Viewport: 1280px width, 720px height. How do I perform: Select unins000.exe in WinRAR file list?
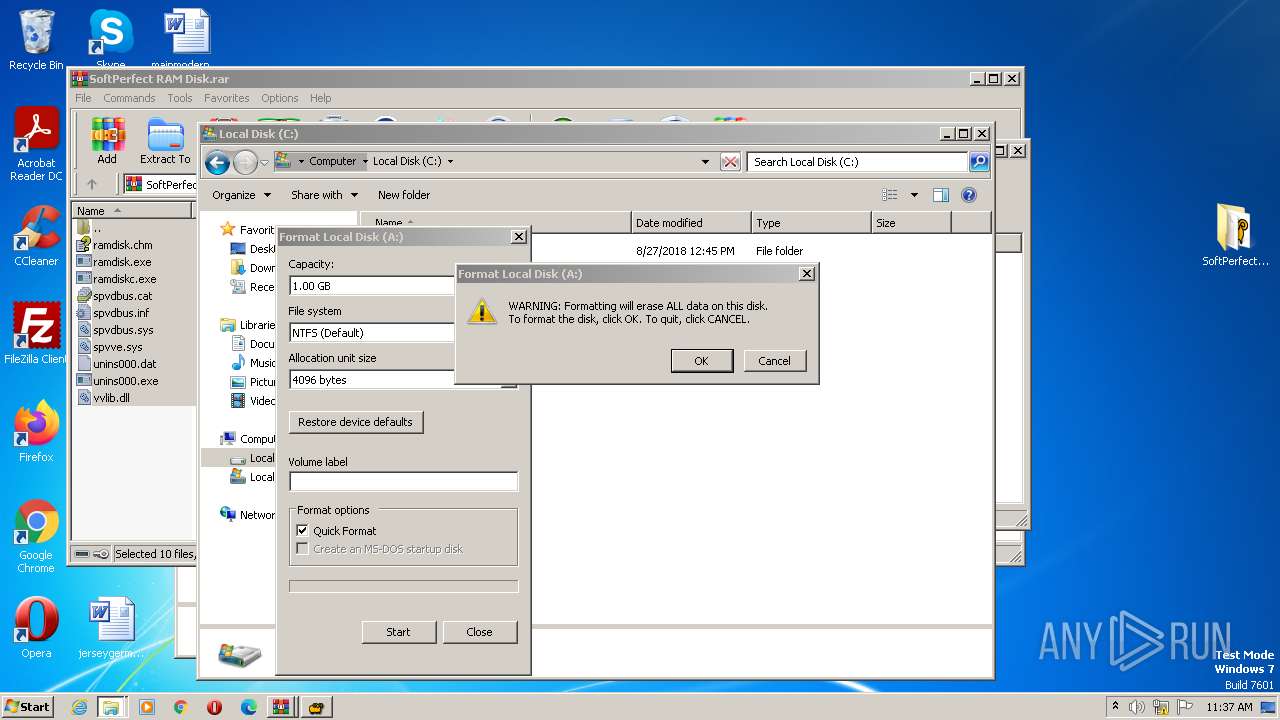click(x=125, y=381)
